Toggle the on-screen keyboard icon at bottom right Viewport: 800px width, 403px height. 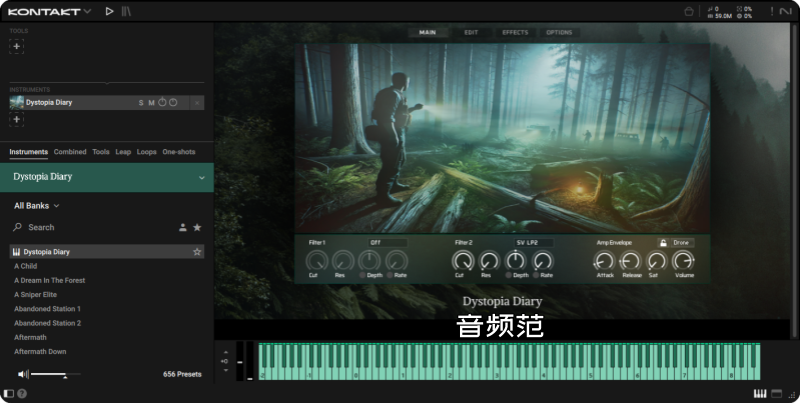coord(759,393)
